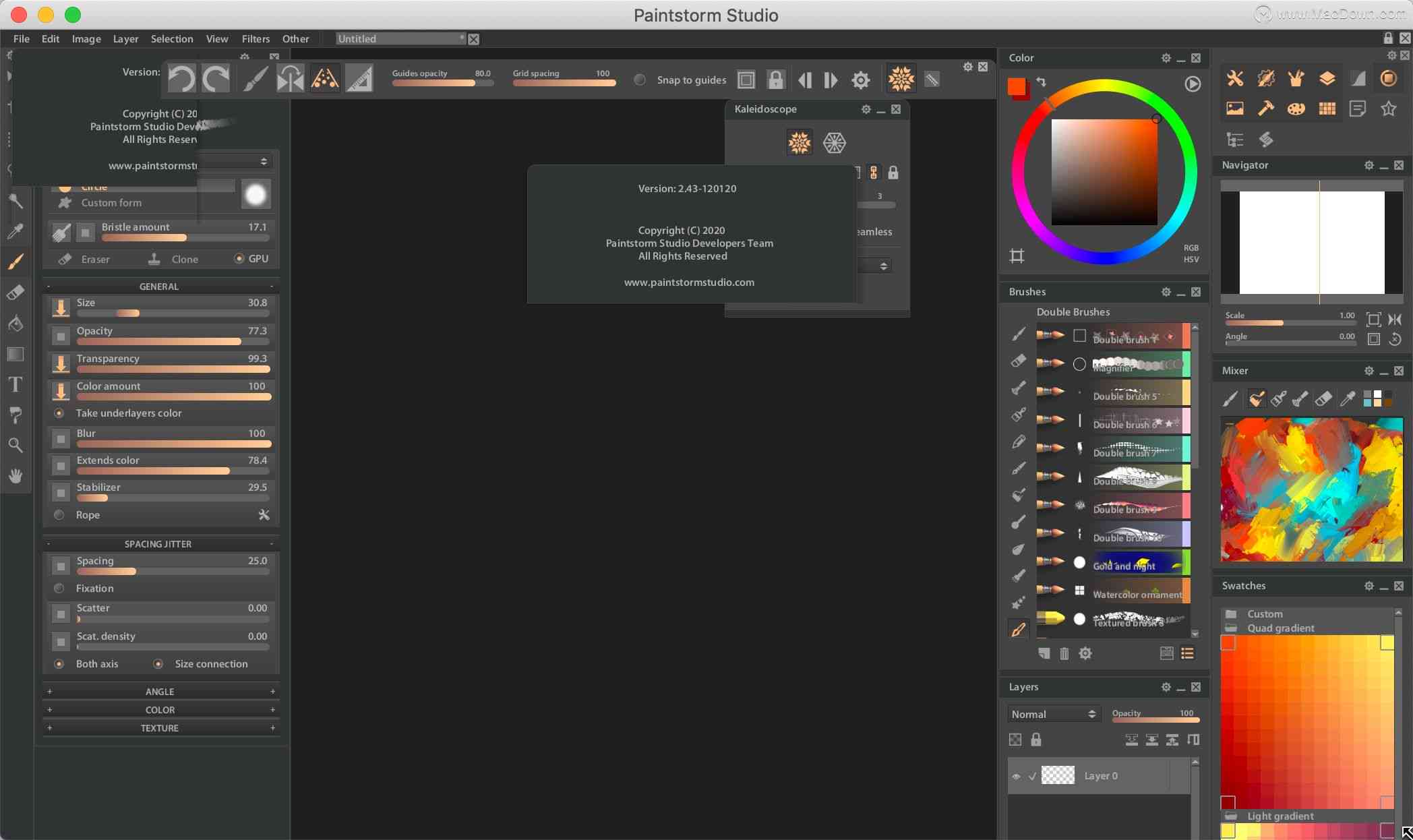Enable Take underlayers color option
The height and width of the screenshot is (840, 1413).
click(x=59, y=413)
